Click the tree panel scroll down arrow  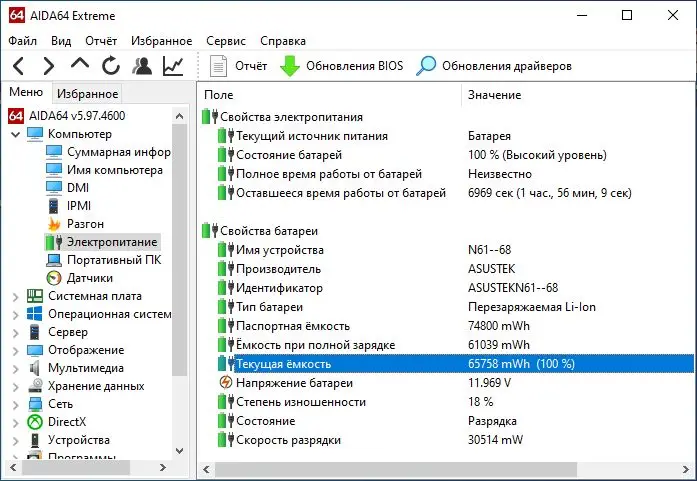180,451
